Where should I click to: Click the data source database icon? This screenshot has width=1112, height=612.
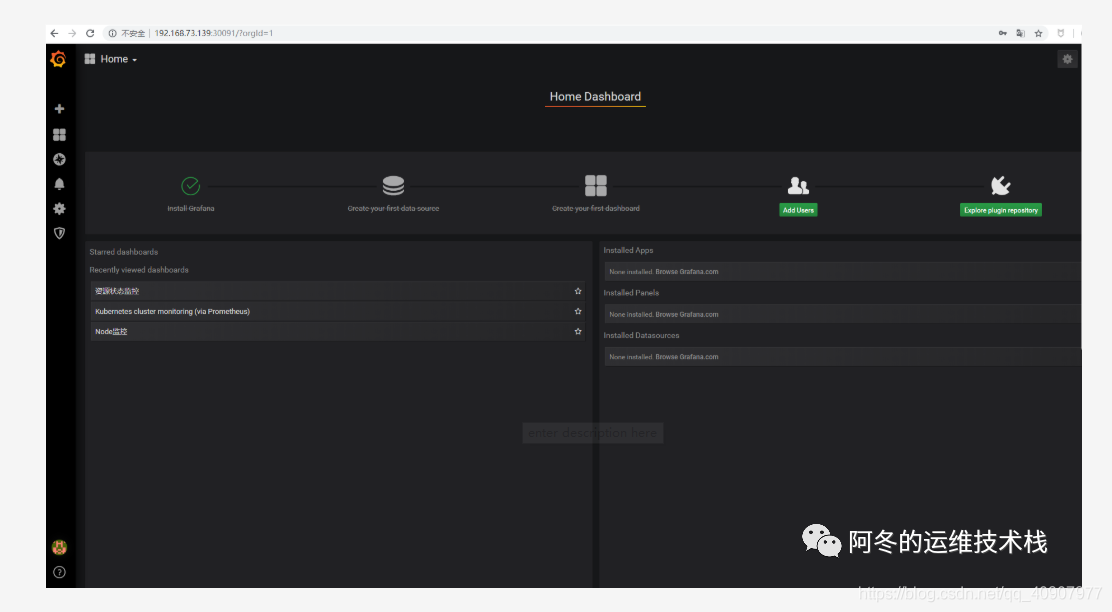click(394, 186)
